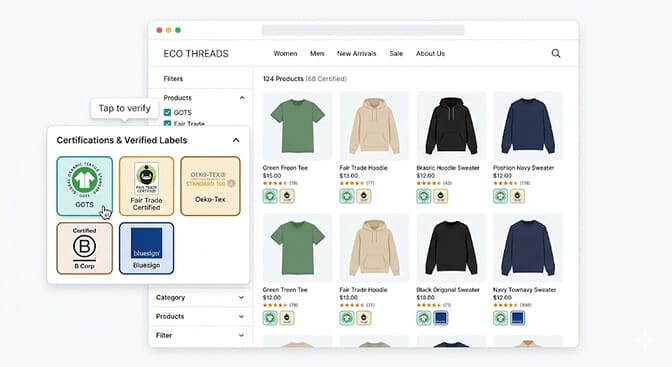This screenshot has width=672, height=367.
Task: Open the Sale page
Action: click(x=396, y=54)
